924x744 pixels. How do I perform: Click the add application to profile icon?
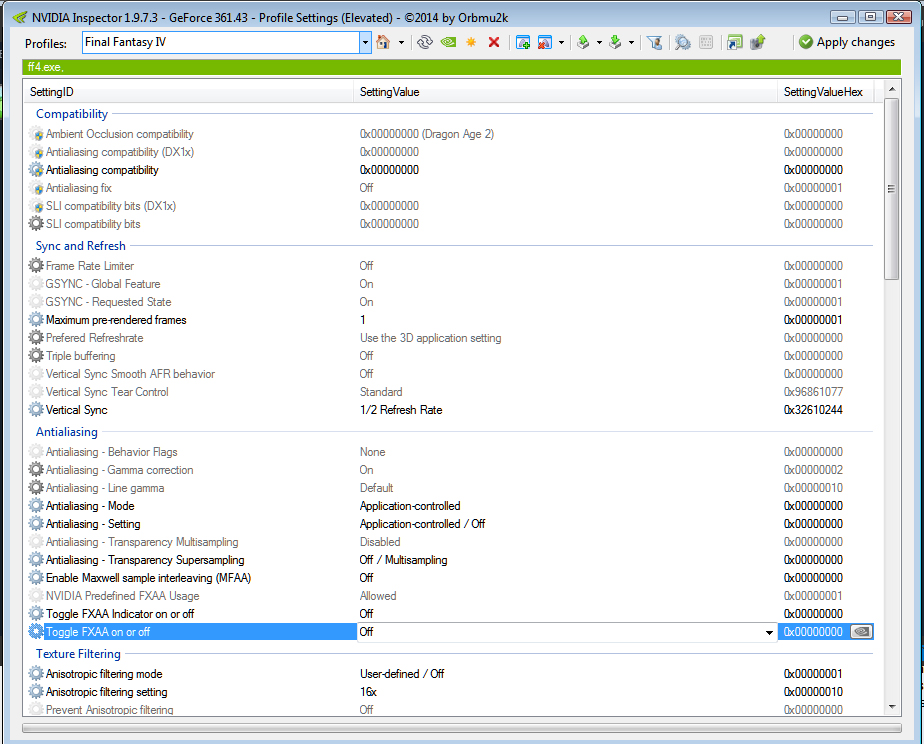pos(523,42)
